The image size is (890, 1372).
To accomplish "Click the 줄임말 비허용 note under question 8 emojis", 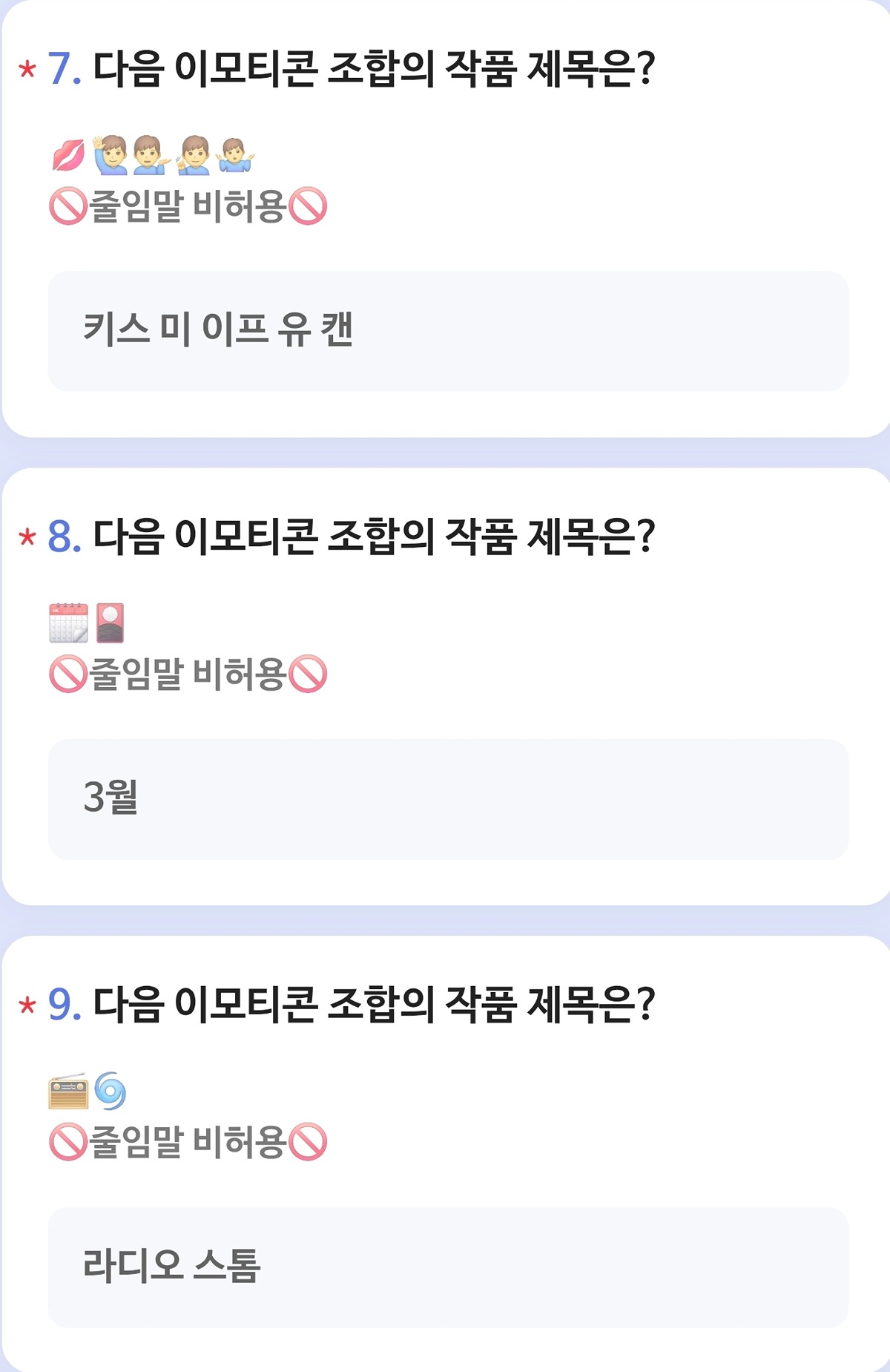I will pyautogui.click(x=188, y=674).
